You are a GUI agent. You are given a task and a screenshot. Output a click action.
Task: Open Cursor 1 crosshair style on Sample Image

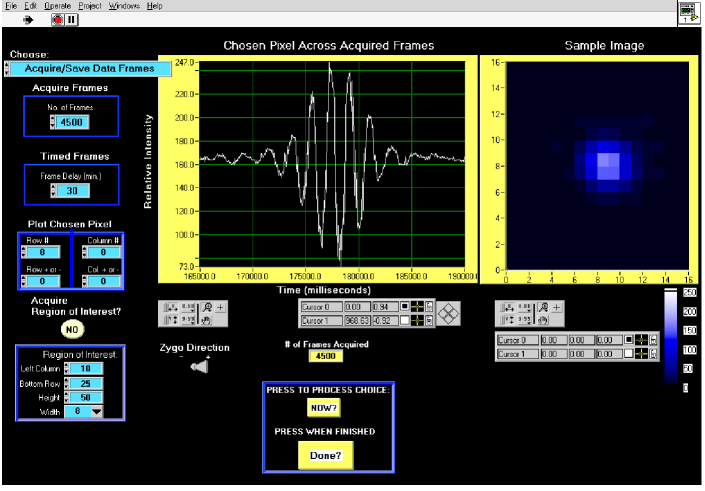point(641,354)
